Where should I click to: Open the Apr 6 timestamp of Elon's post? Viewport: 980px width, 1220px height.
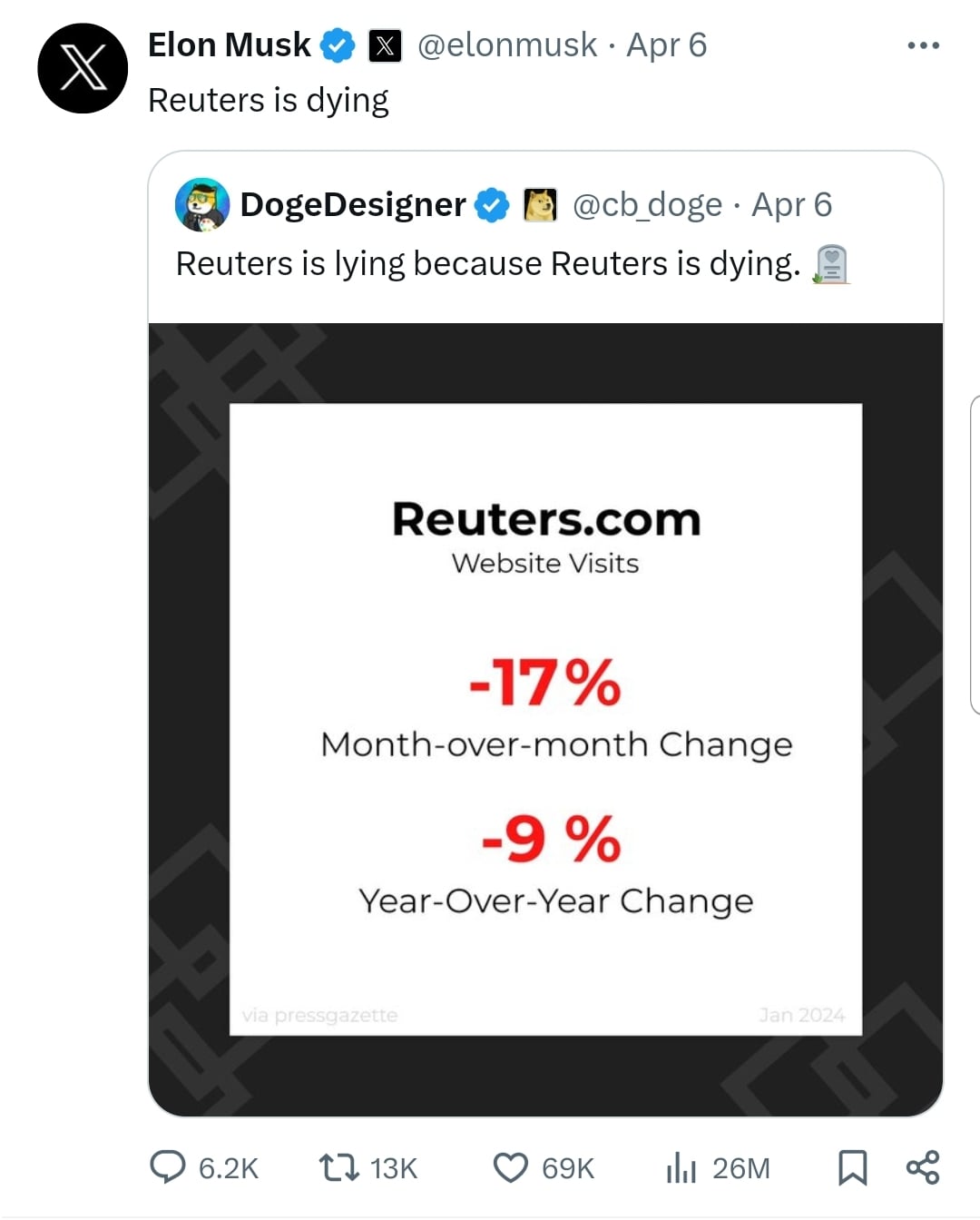pyautogui.click(x=667, y=45)
